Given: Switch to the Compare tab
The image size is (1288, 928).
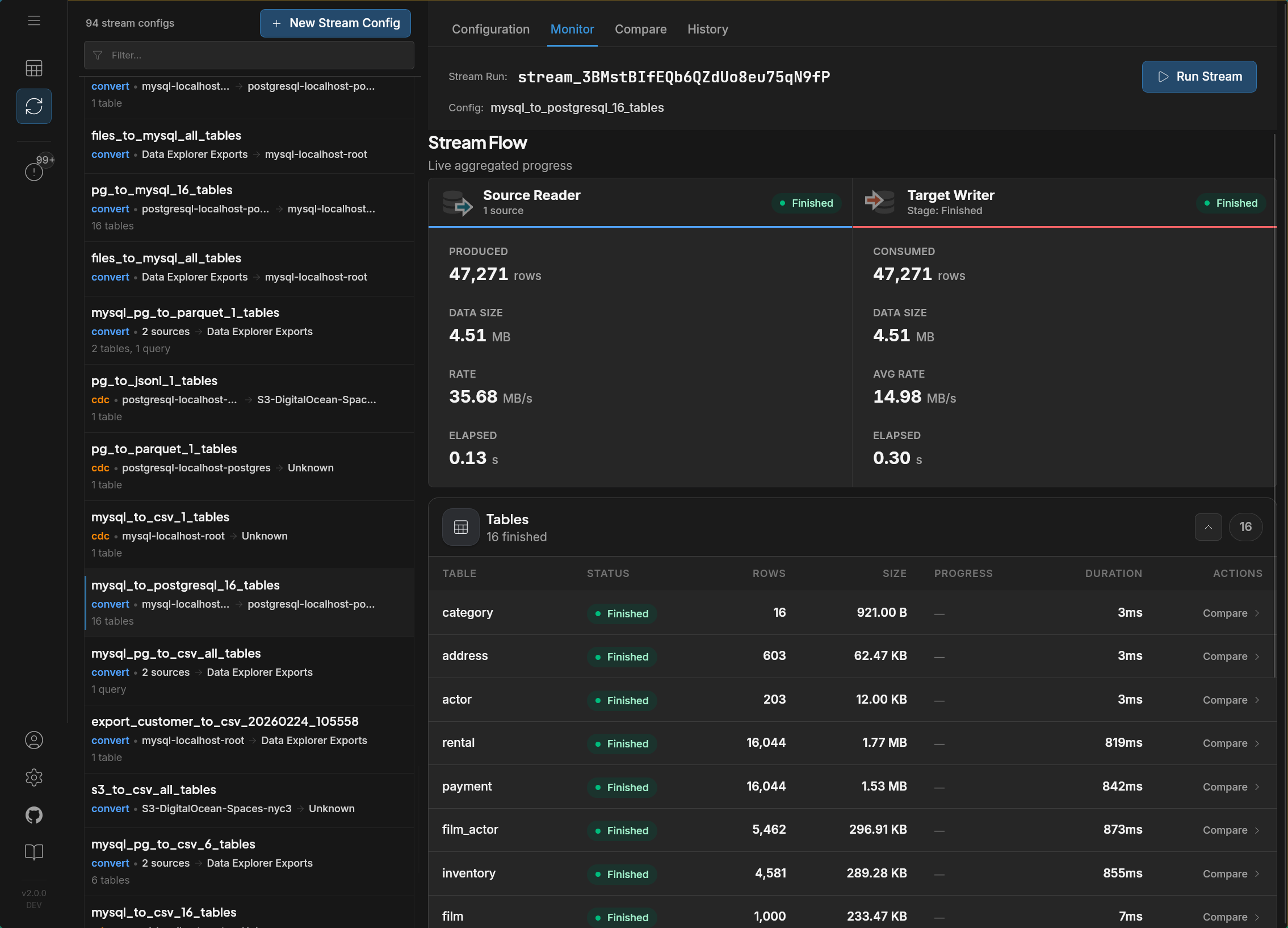Looking at the screenshot, I should [x=640, y=29].
